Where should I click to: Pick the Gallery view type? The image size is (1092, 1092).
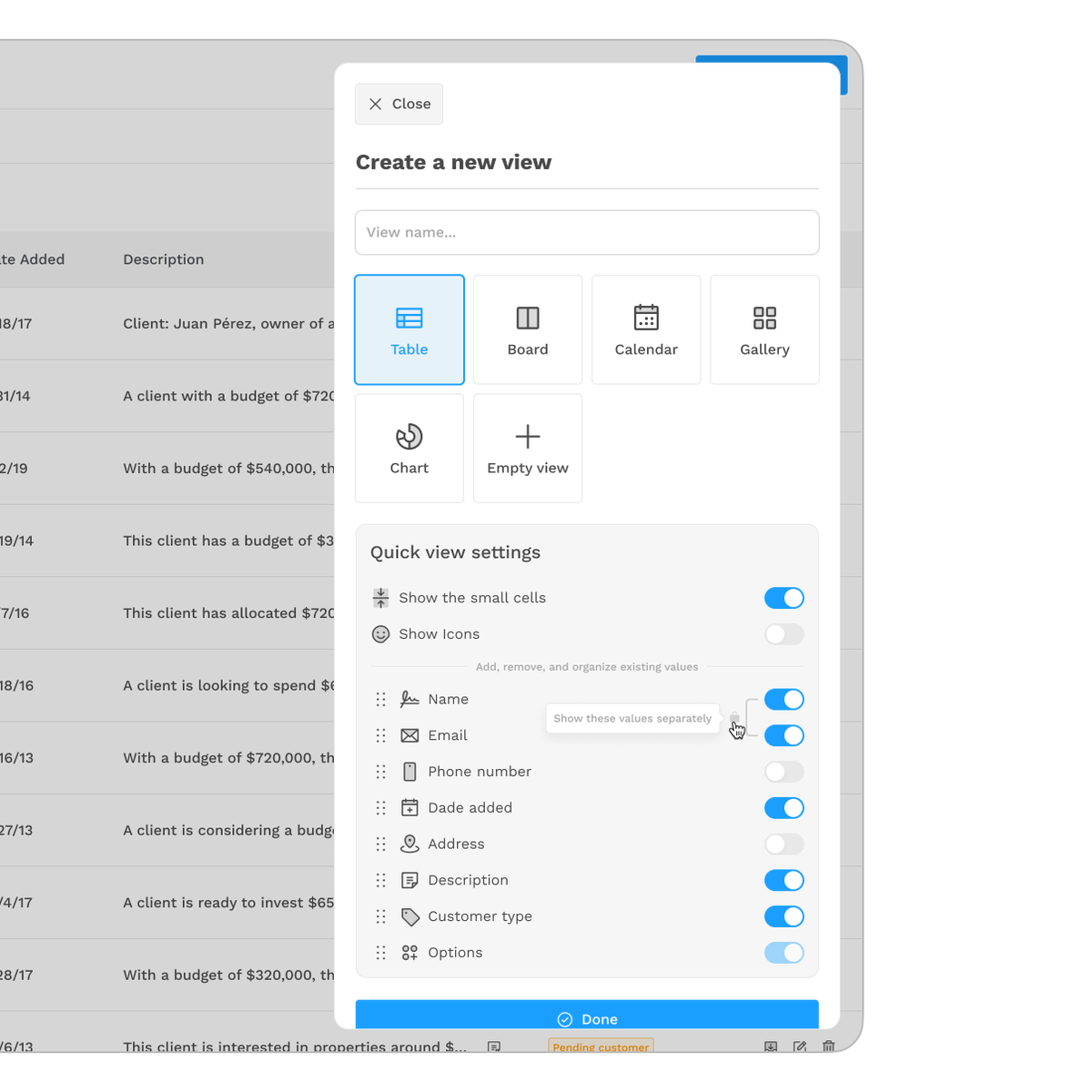(x=764, y=329)
